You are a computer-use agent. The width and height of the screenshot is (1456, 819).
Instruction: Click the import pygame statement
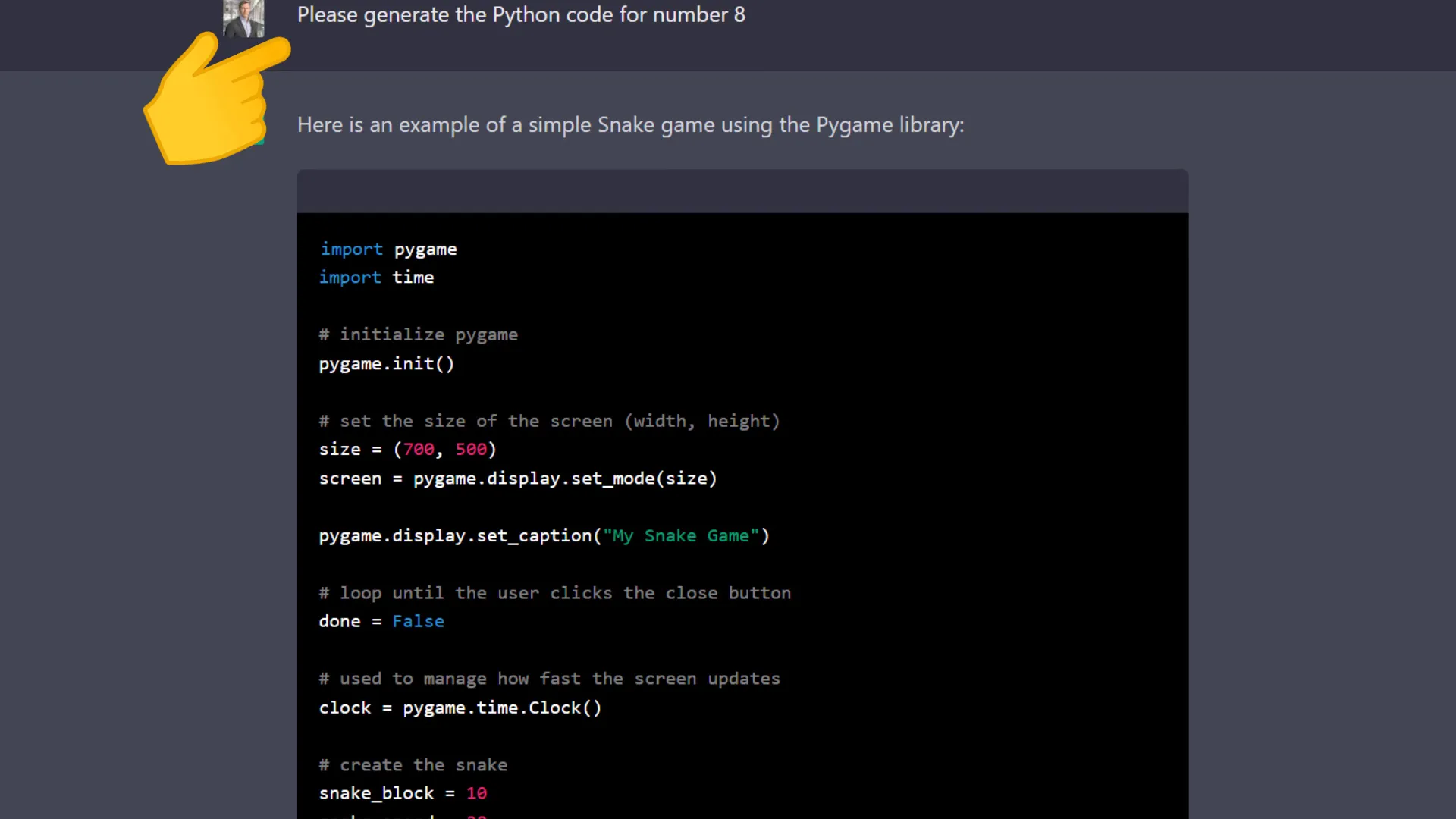388,249
